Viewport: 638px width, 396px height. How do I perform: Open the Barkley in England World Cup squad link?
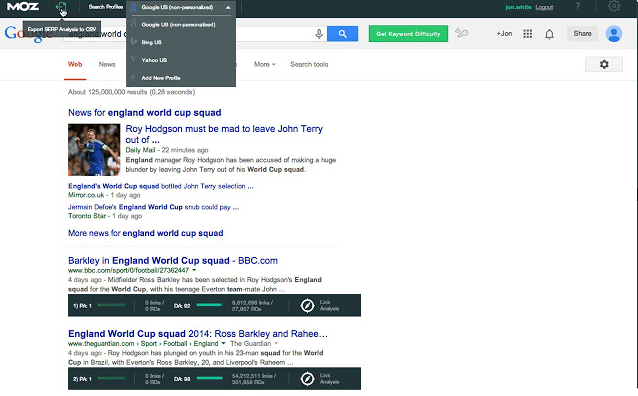(173, 260)
